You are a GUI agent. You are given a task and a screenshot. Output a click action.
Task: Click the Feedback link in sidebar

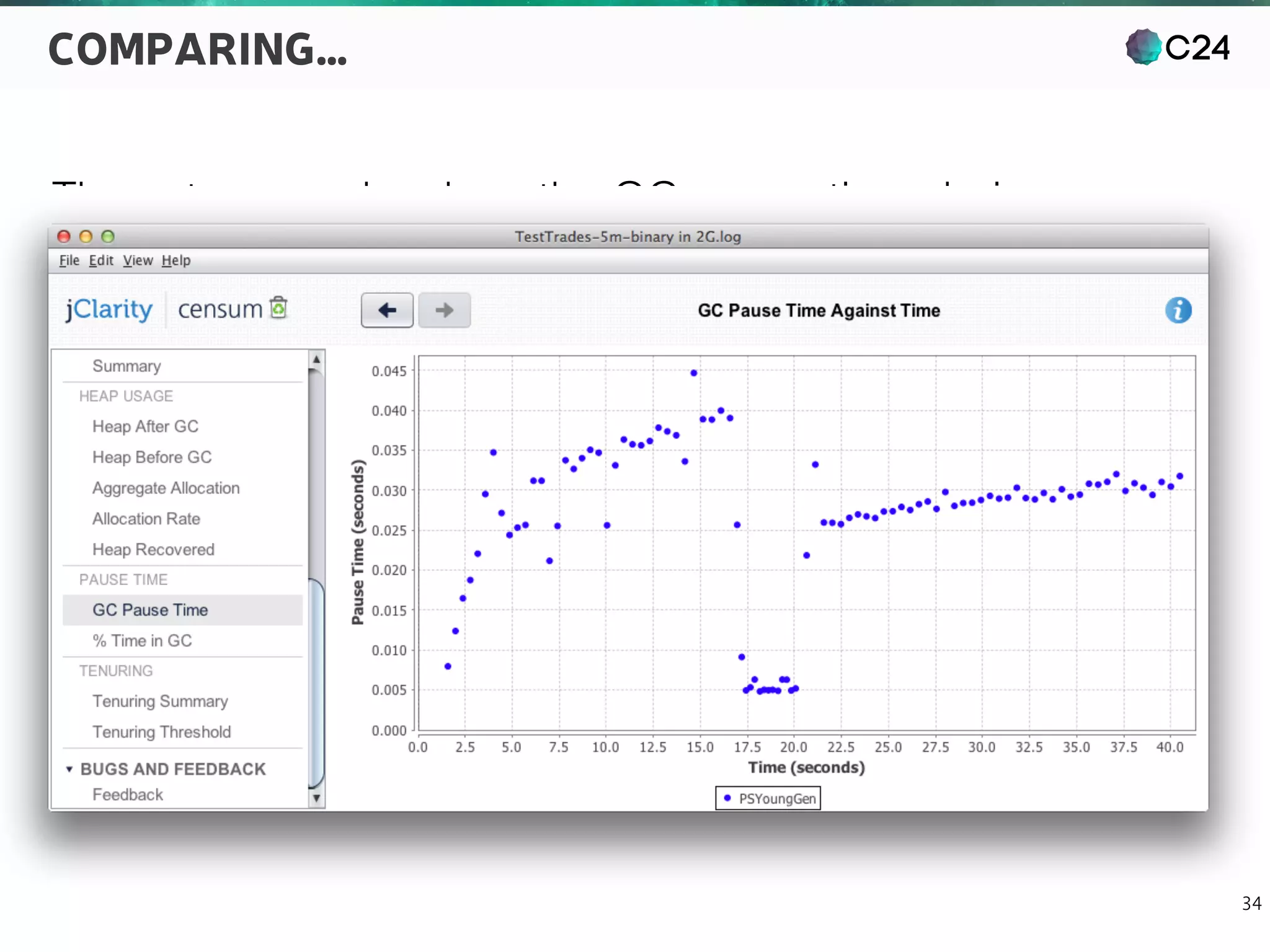tap(128, 795)
